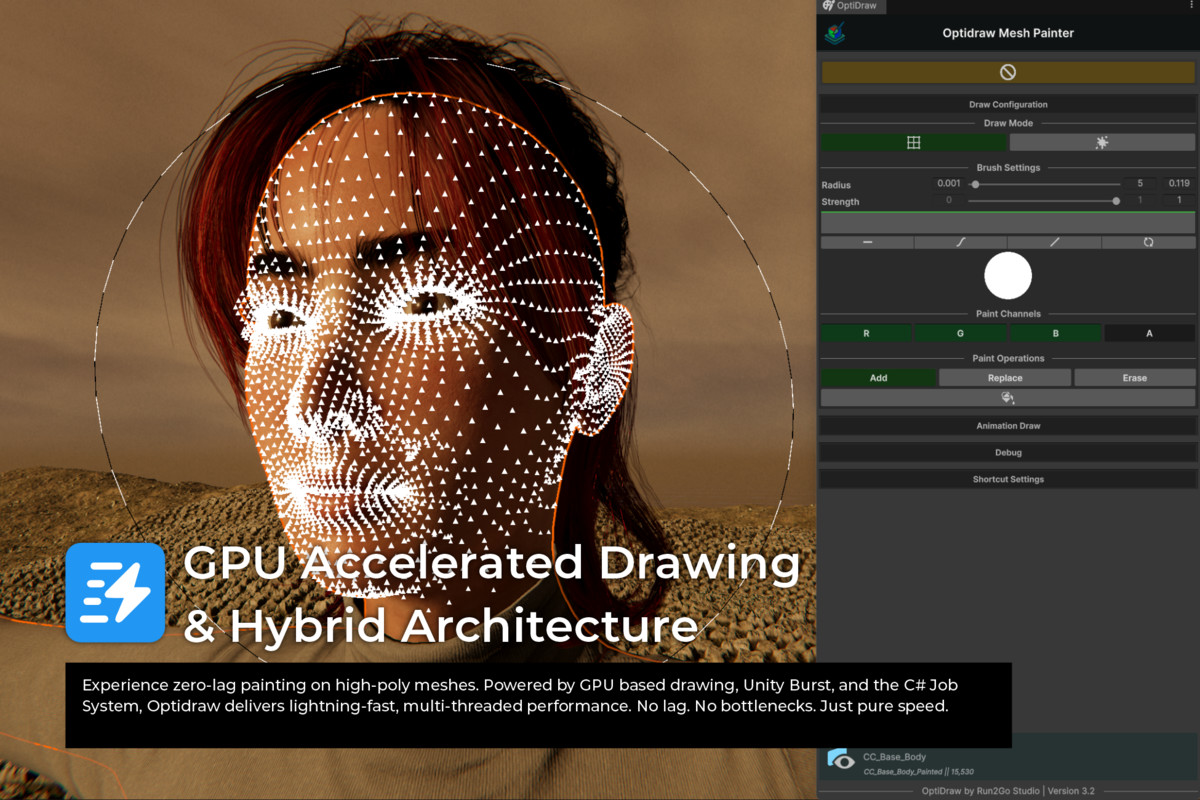The height and width of the screenshot is (800, 1200).
Task: Click the Radius label
Action: tap(836, 185)
